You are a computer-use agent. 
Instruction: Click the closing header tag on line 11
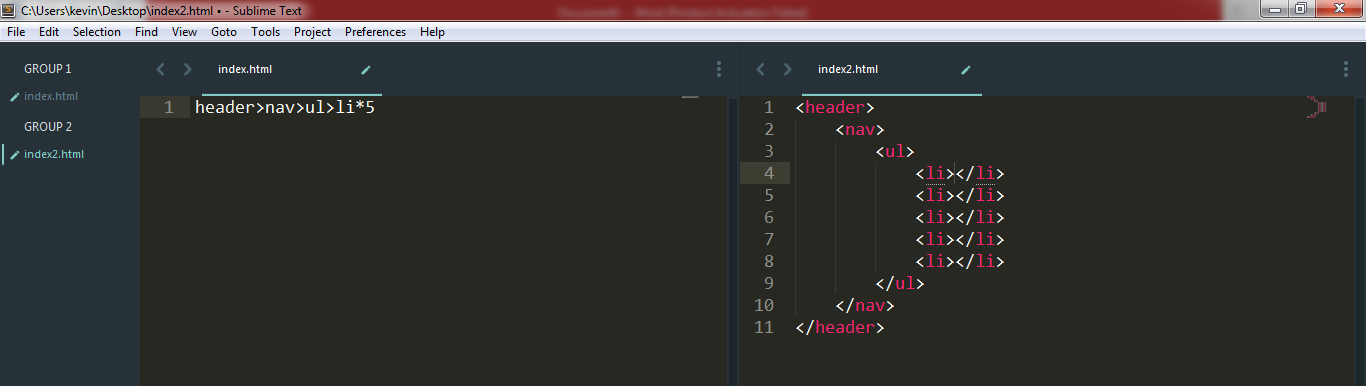pyautogui.click(x=840, y=327)
